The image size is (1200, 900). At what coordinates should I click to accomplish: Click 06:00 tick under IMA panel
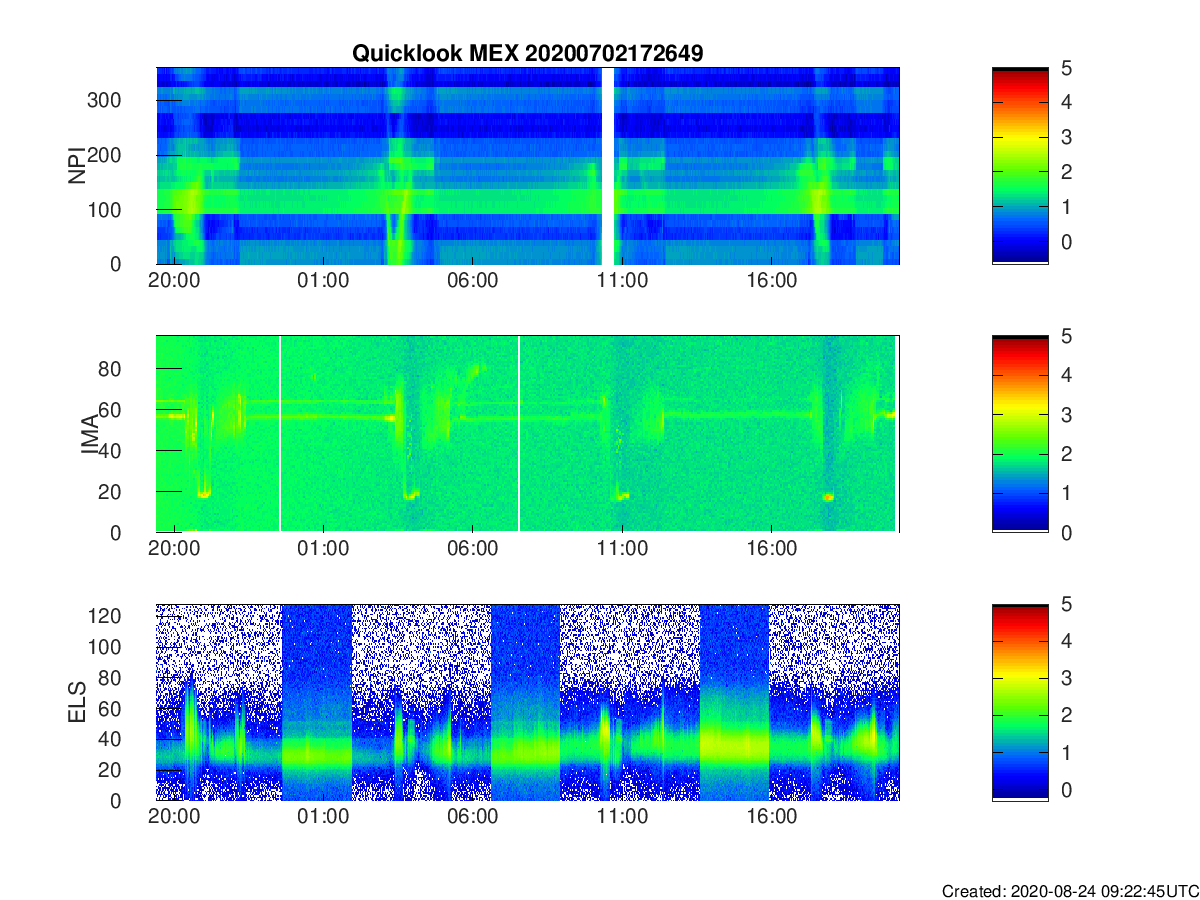click(472, 549)
